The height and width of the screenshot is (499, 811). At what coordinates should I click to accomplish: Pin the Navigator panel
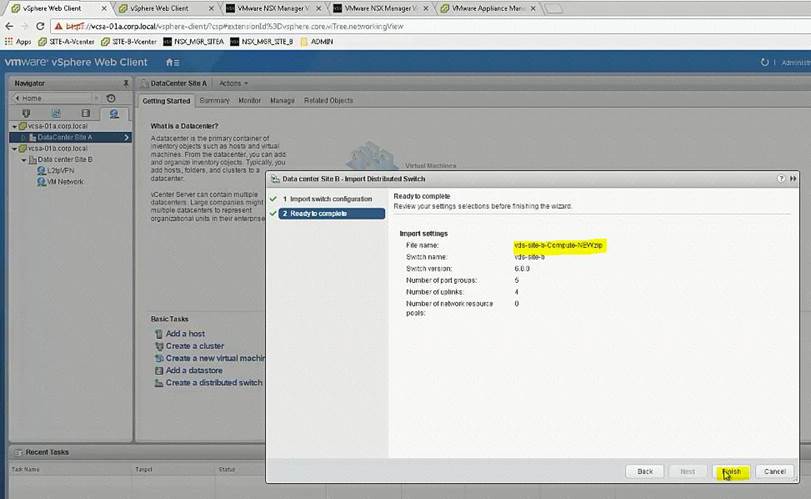(x=125, y=83)
